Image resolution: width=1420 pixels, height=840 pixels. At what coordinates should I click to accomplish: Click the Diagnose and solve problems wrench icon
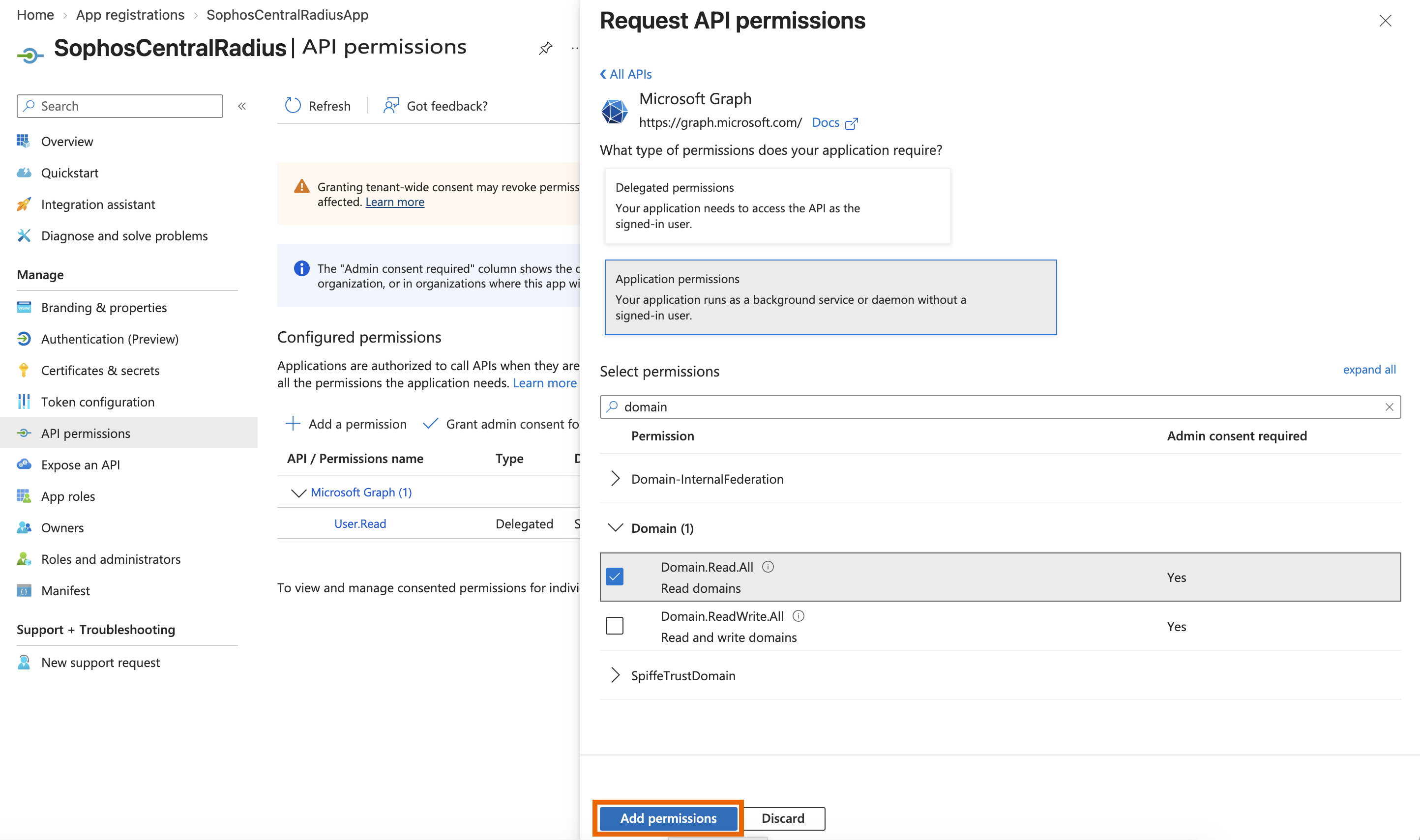[x=24, y=235]
